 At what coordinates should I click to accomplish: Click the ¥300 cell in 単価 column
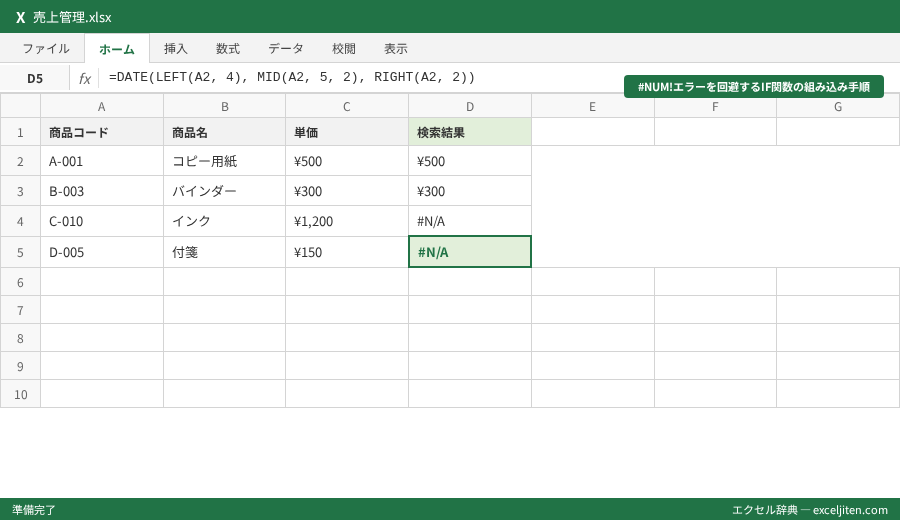coord(347,191)
